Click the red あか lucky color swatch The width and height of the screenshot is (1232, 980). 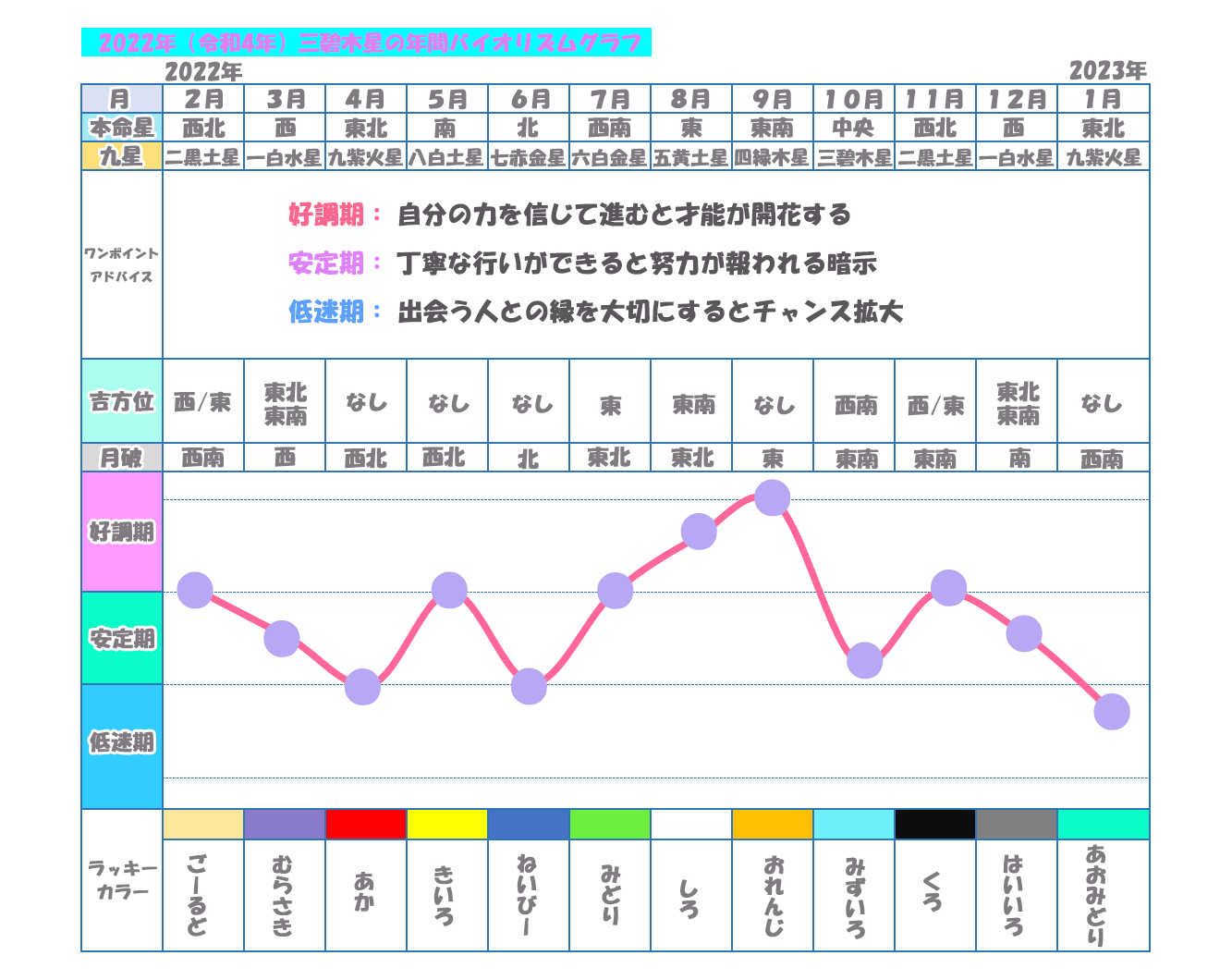coord(366,824)
